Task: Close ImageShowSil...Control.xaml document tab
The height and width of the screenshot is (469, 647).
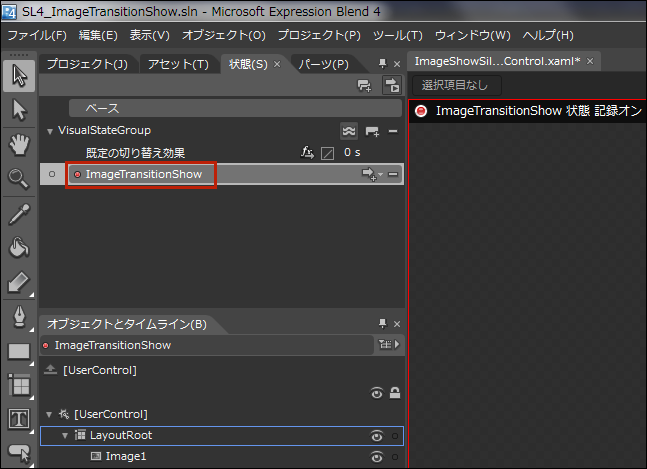Action: point(590,61)
